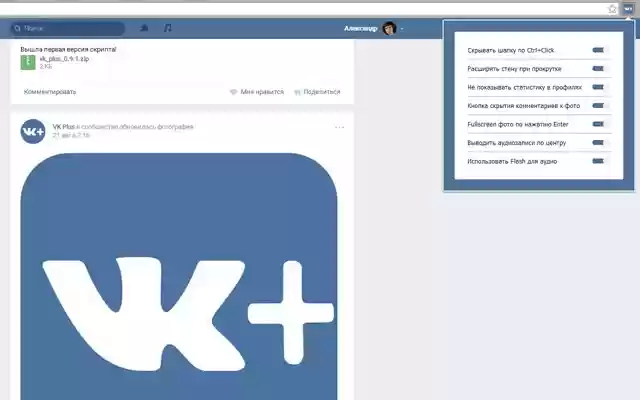The height and width of the screenshot is (400, 640).
Task: Select text 'Вышла первая версия скрипта!'
Action: (x=68, y=49)
